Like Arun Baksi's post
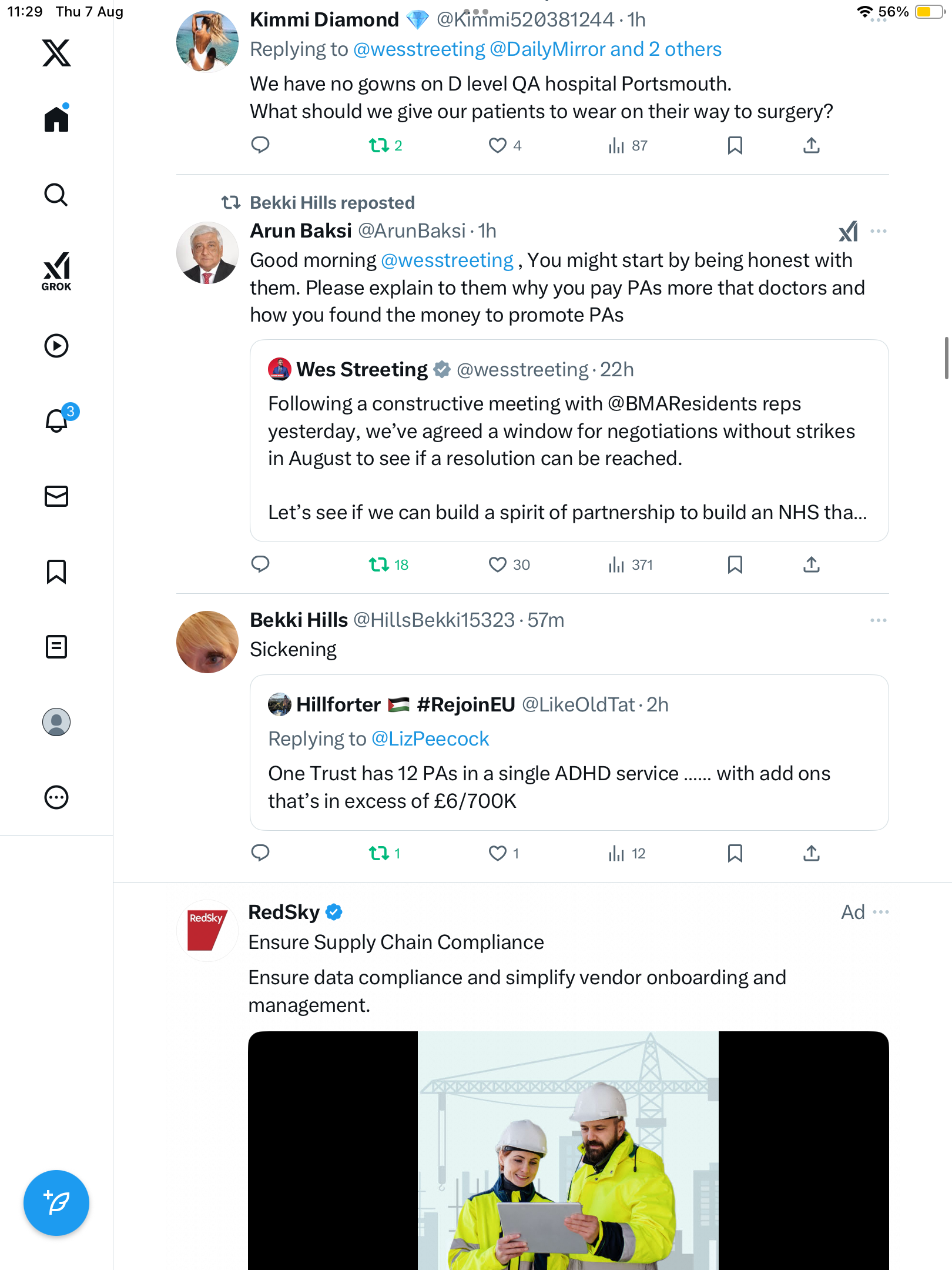 pos(498,564)
